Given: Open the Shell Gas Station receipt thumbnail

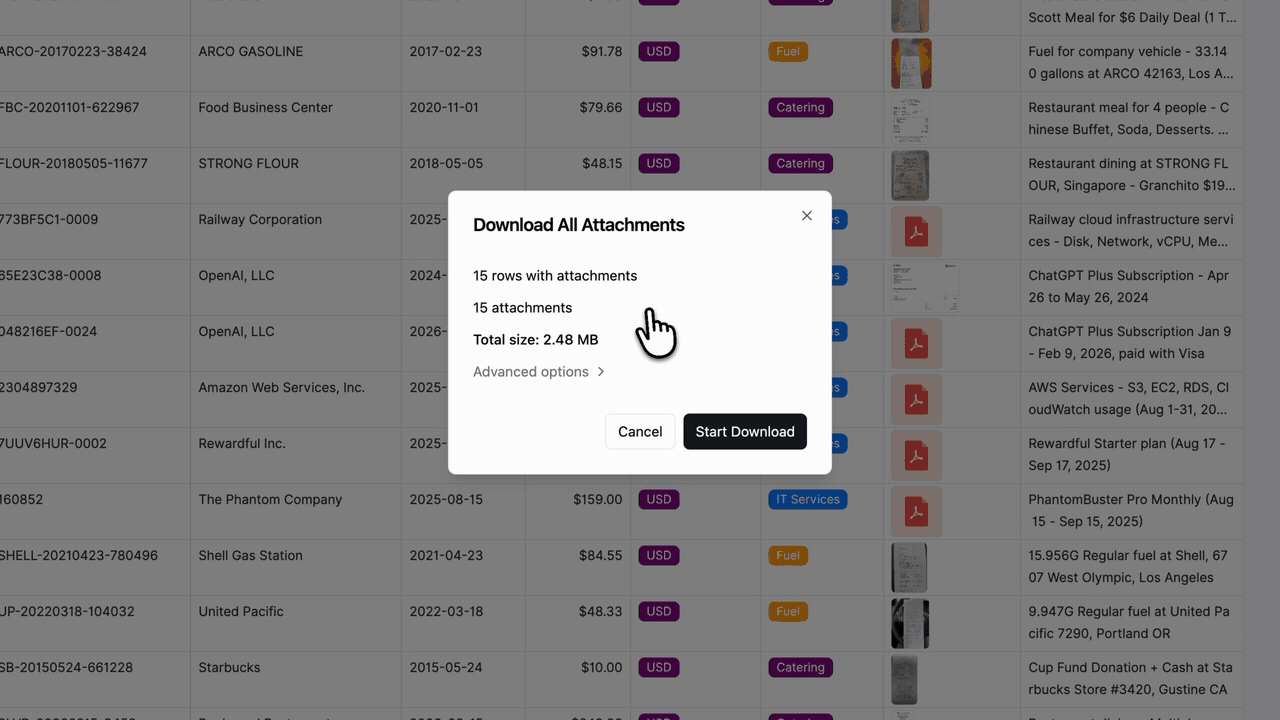Looking at the screenshot, I should point(911,567).
